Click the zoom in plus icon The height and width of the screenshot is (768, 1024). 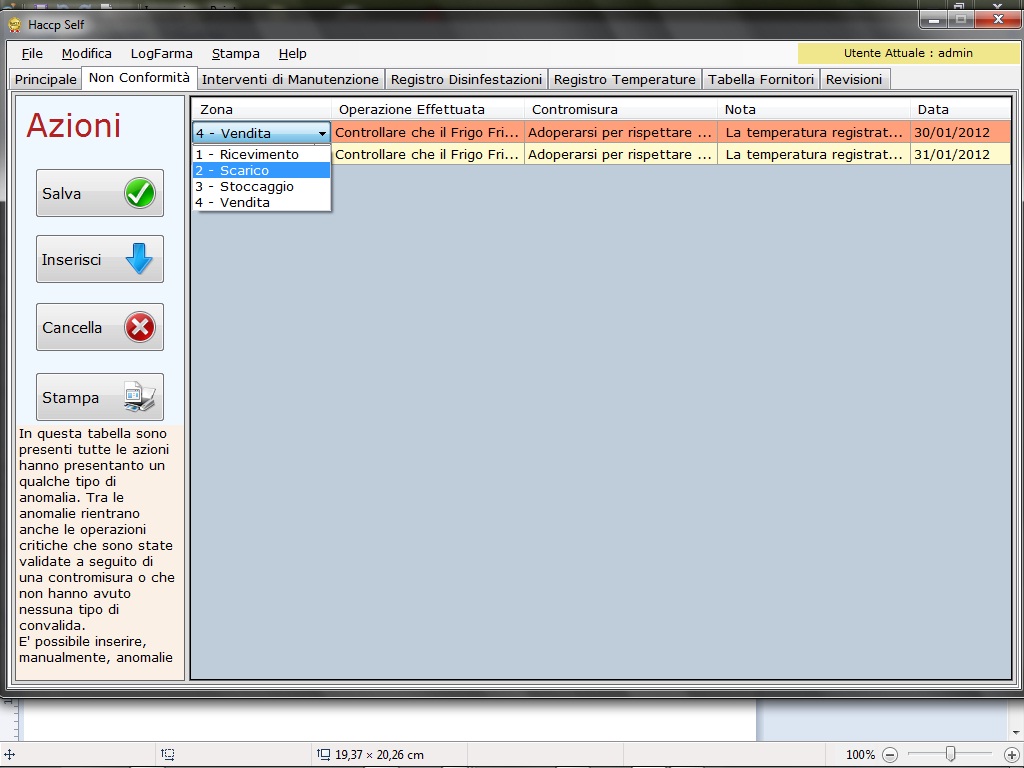tap(1012, 755)
